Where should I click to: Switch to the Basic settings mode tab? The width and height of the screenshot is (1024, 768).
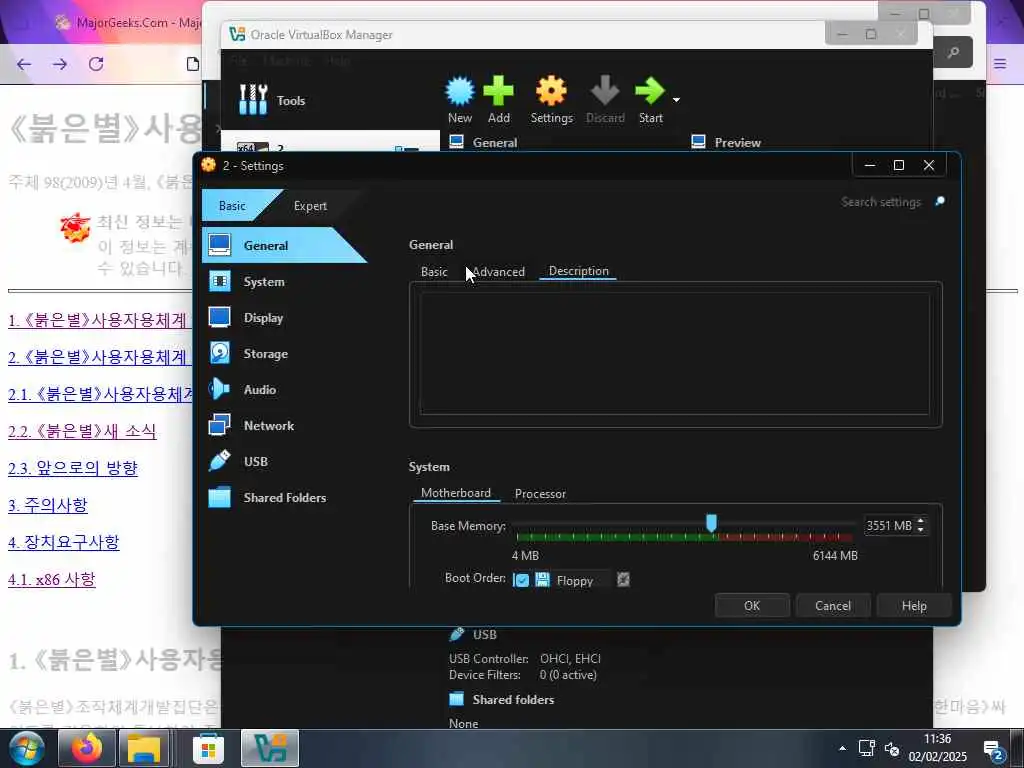pos(232,205)
